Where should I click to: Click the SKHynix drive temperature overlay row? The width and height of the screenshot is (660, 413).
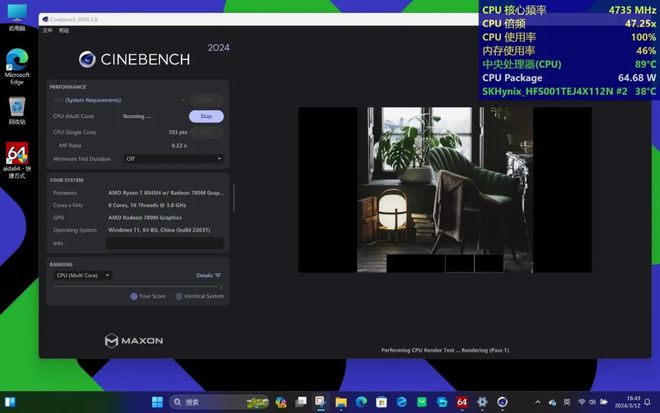(x=569, y=91)
